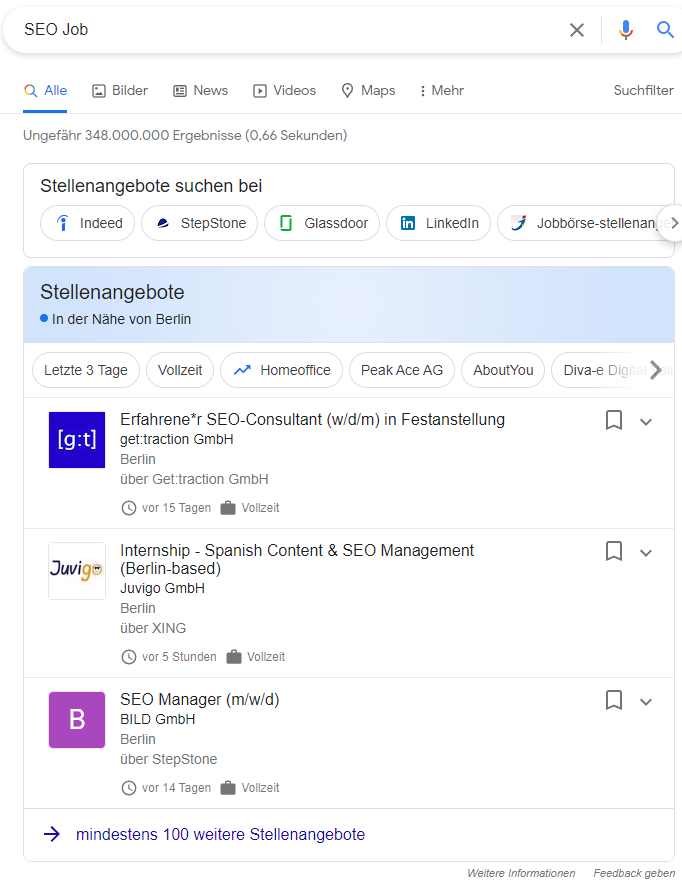Show more job sites with the arrow

tap(674, 223)
